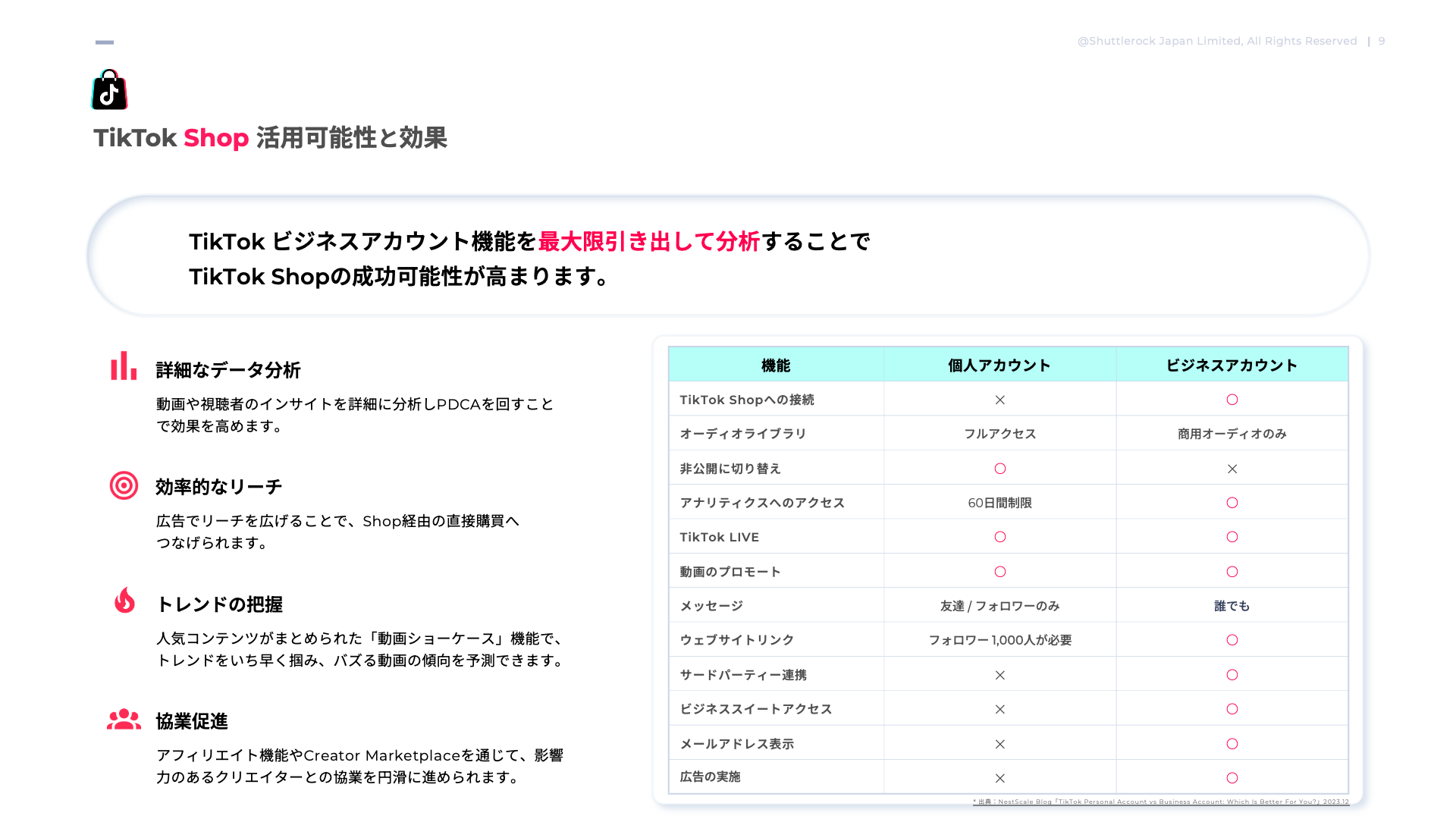1456x819 pixels.
Task: Click the 動画や視聴者のインサイト description paragraph
Action: click(356, 415)
